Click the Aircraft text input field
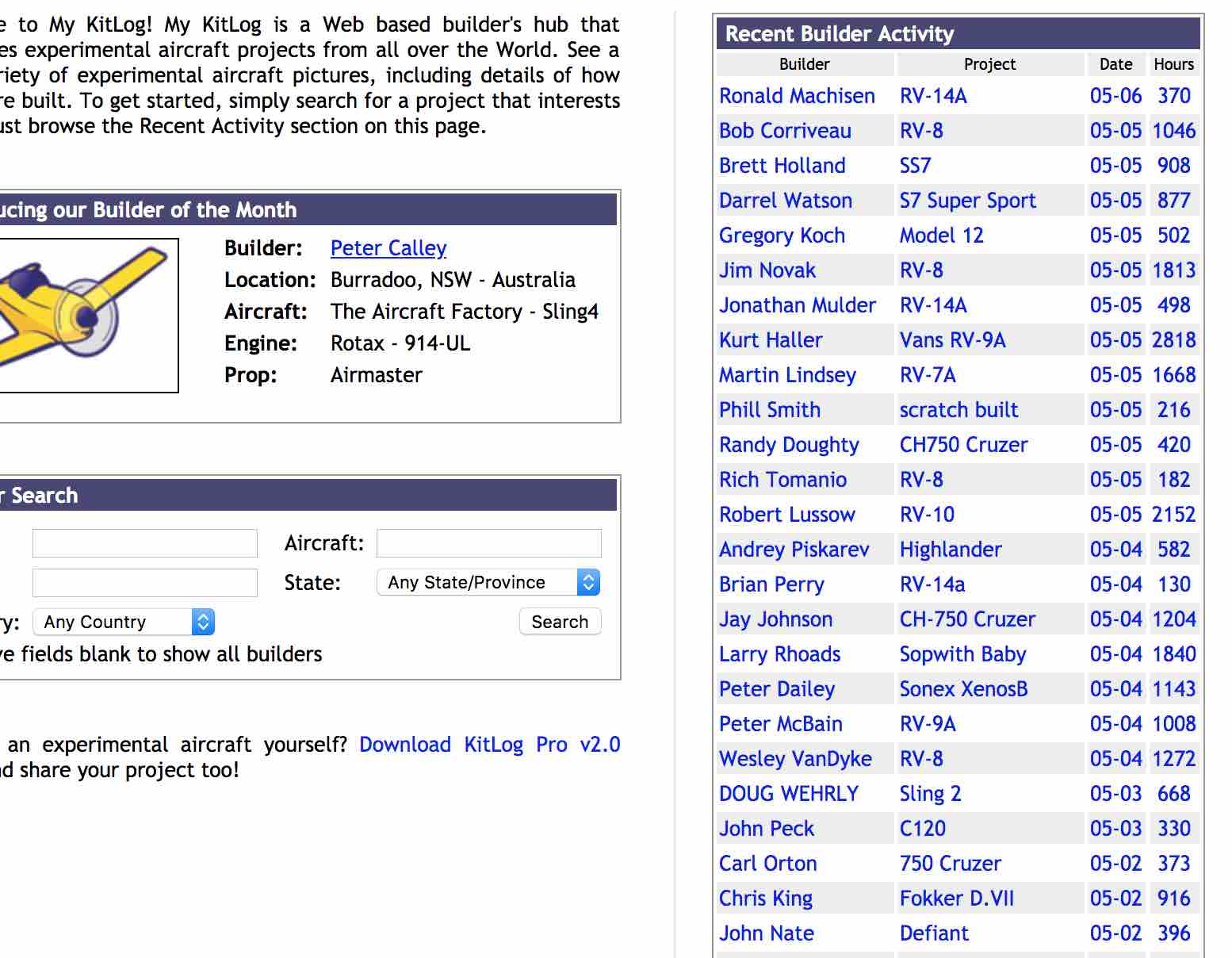The height and width of the screenshot is (958, 1232). click(x=488, y=543)
